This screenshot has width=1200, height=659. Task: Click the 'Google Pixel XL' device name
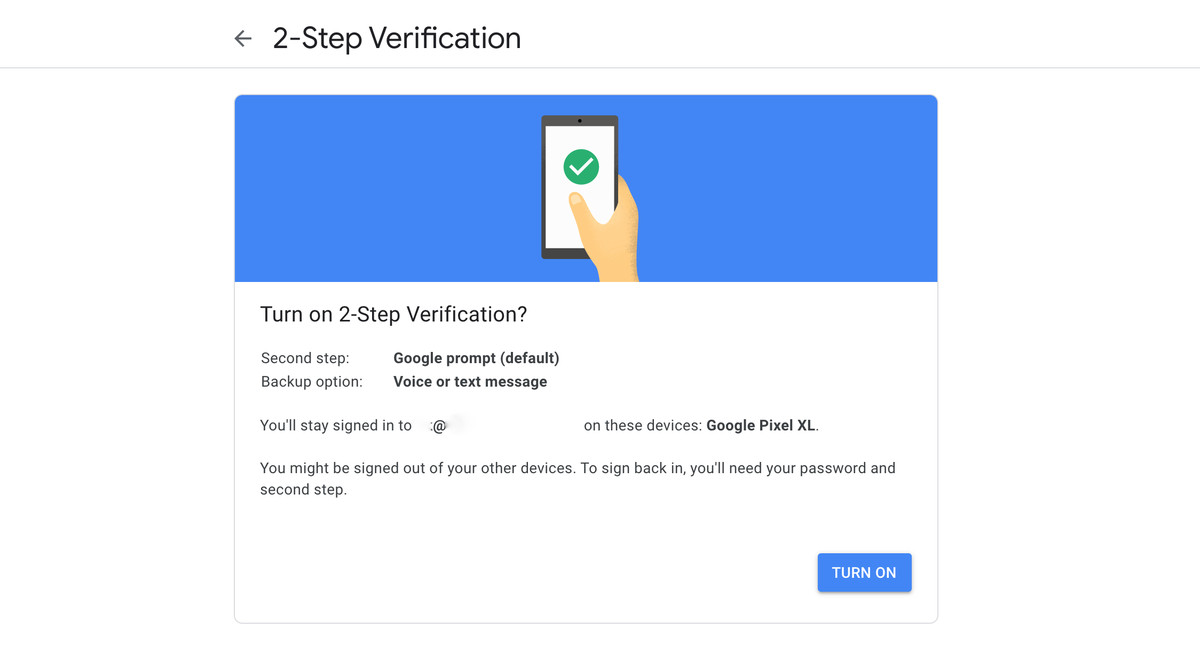pos(761,425)
